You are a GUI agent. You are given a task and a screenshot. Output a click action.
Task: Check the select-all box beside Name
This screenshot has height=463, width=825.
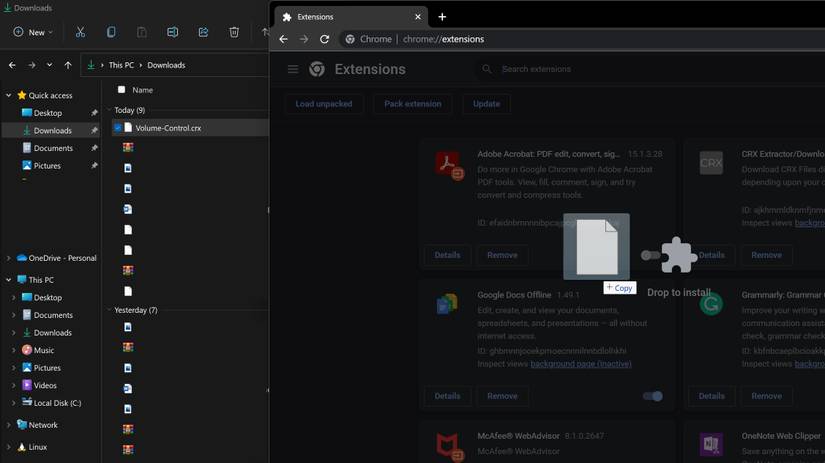122,89
